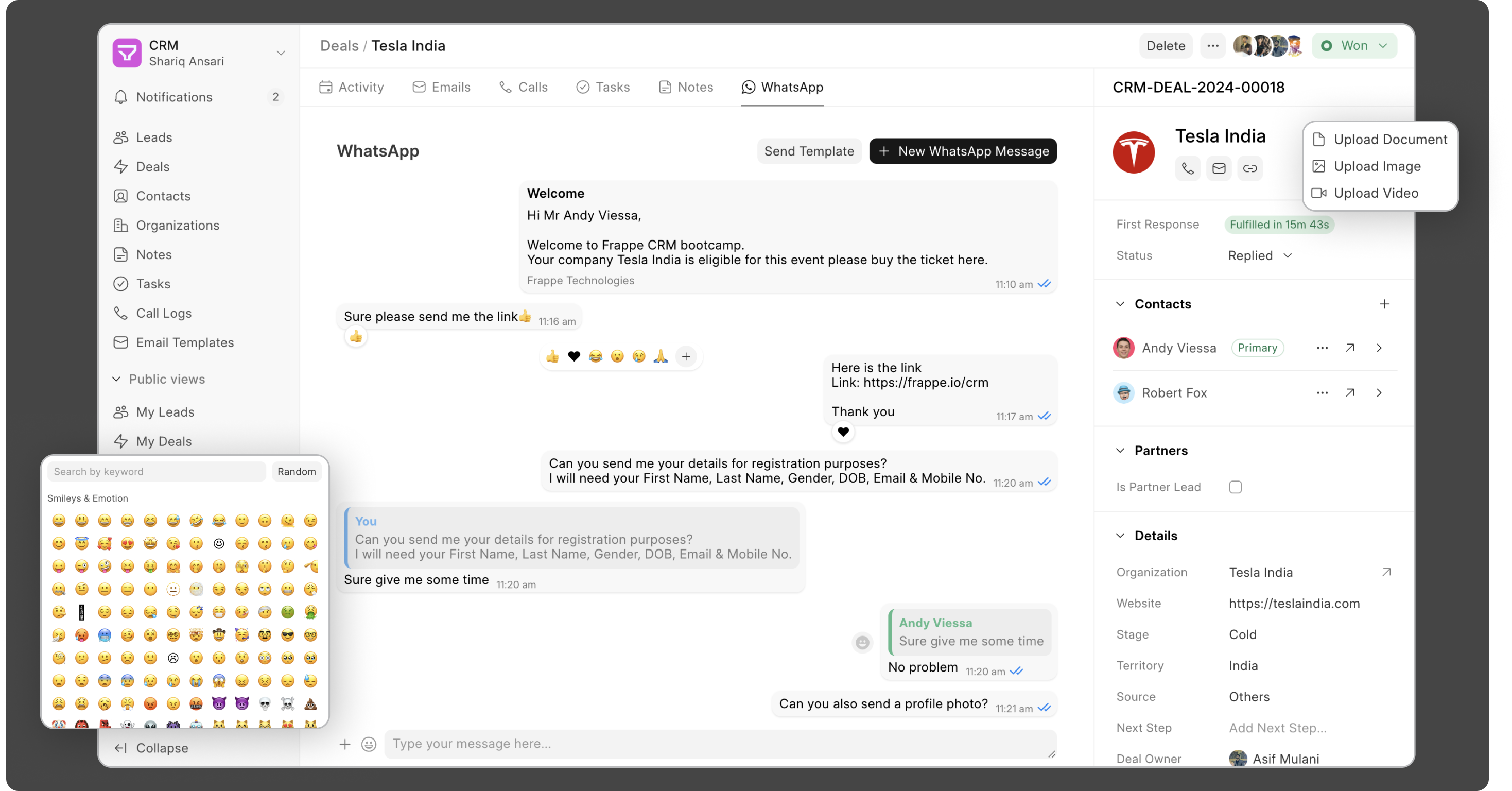React with the praying hands emoji
Screen dimensions: 1512x791
(661, 356)
